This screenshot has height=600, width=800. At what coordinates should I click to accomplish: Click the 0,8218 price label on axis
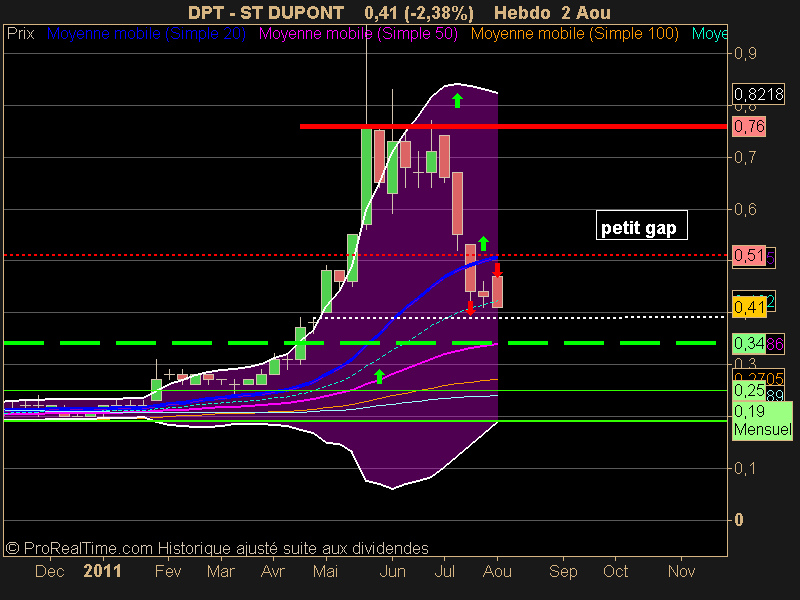click(x=758, y=94)
